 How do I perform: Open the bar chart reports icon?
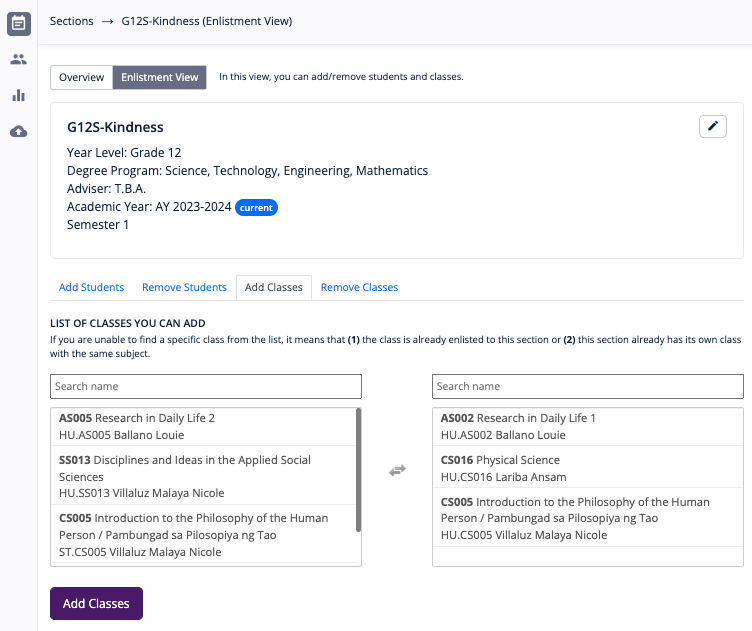coord(18,96)
